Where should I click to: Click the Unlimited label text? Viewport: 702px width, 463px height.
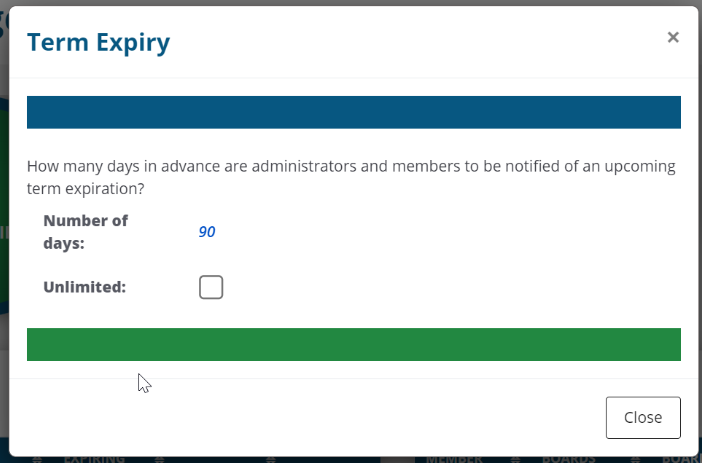(x=85, y=287)
